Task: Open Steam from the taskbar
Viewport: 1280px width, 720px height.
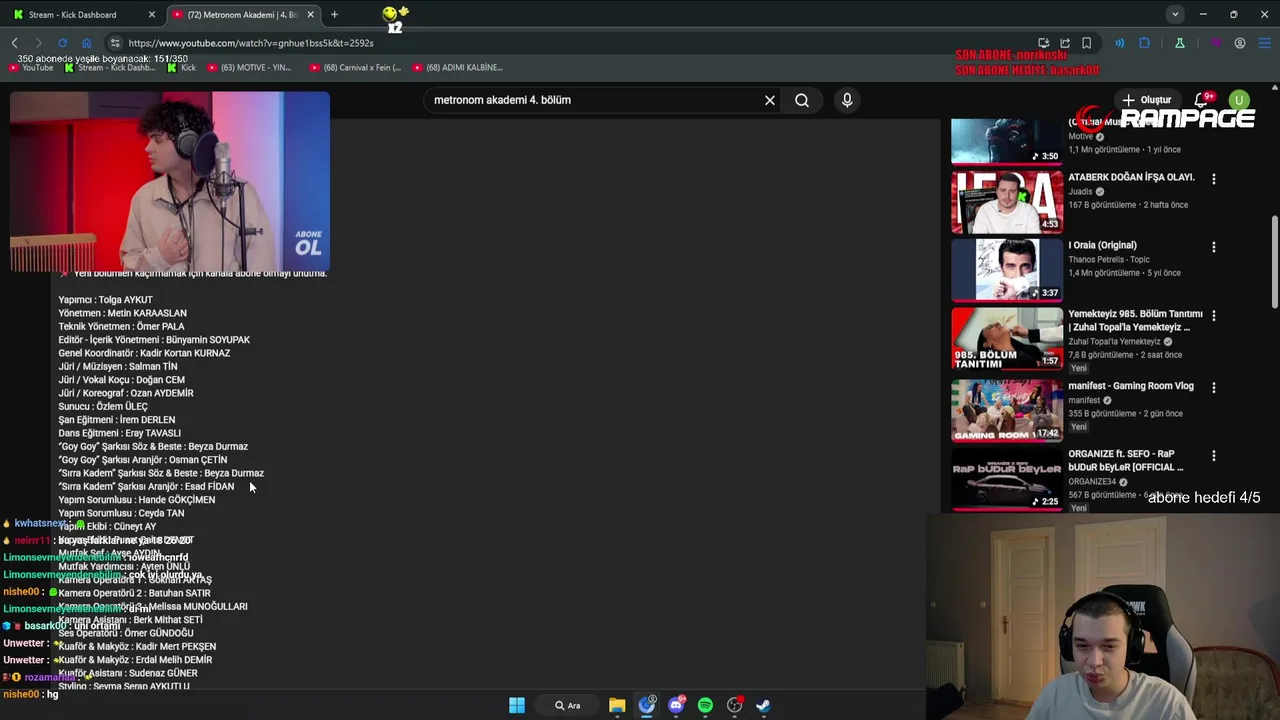Action: pos(763,705)
